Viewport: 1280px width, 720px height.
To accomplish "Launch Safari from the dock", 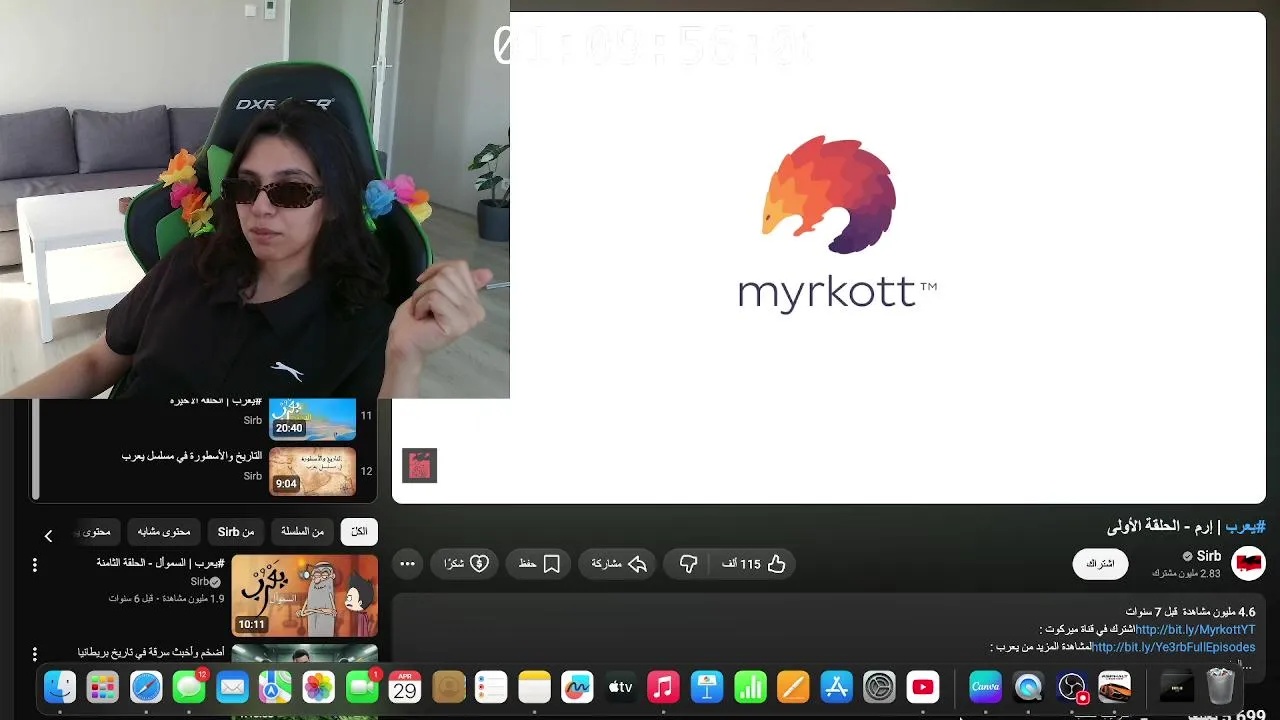I will [146, 687].
